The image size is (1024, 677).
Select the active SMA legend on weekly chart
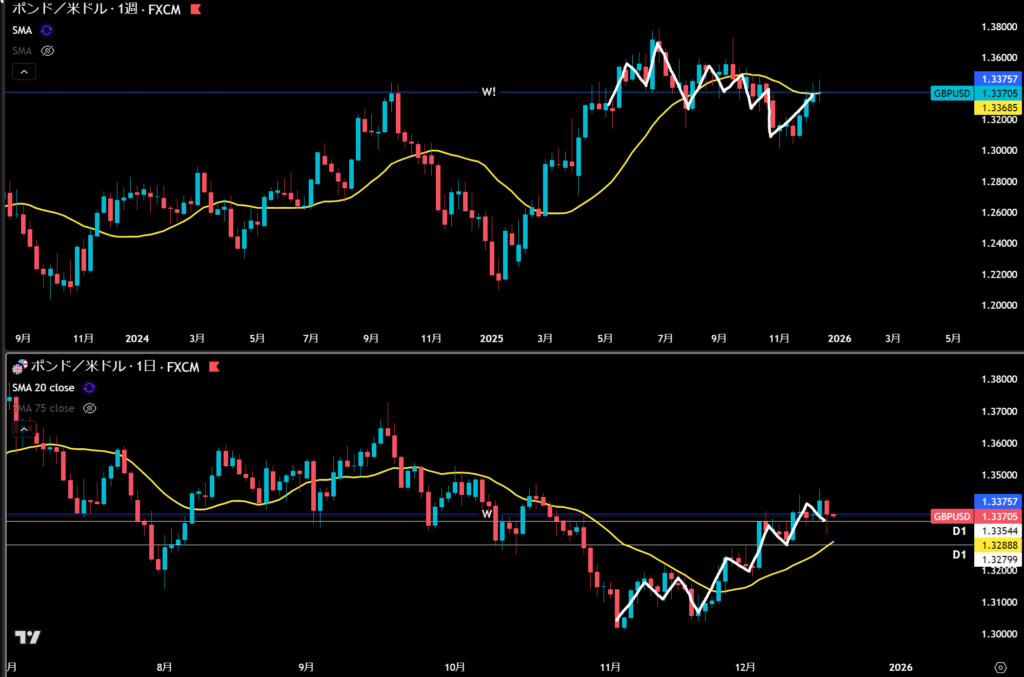(x=22, y=31)
